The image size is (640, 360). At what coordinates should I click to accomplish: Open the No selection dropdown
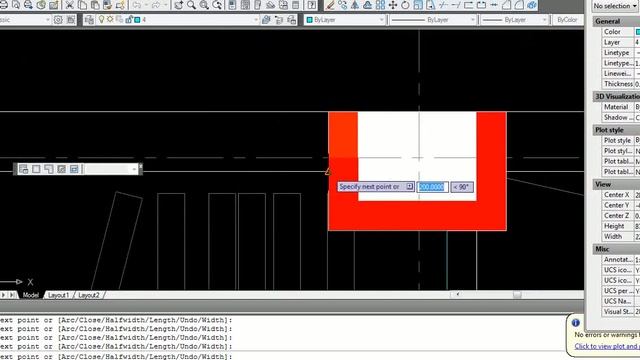(x=615, y=6)
